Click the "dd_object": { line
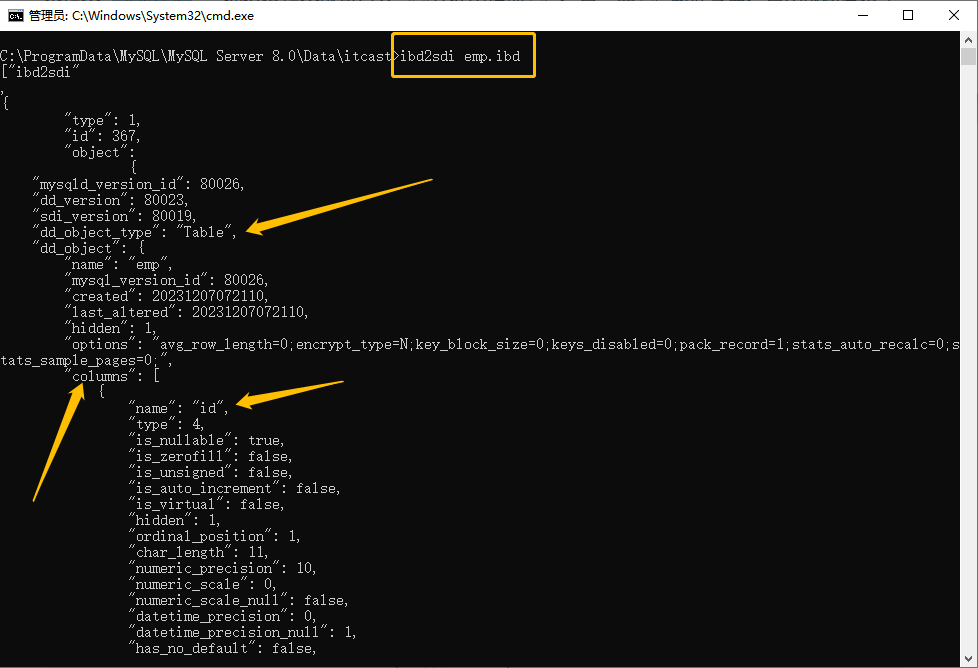978x668 pixels. click(89, 248)
